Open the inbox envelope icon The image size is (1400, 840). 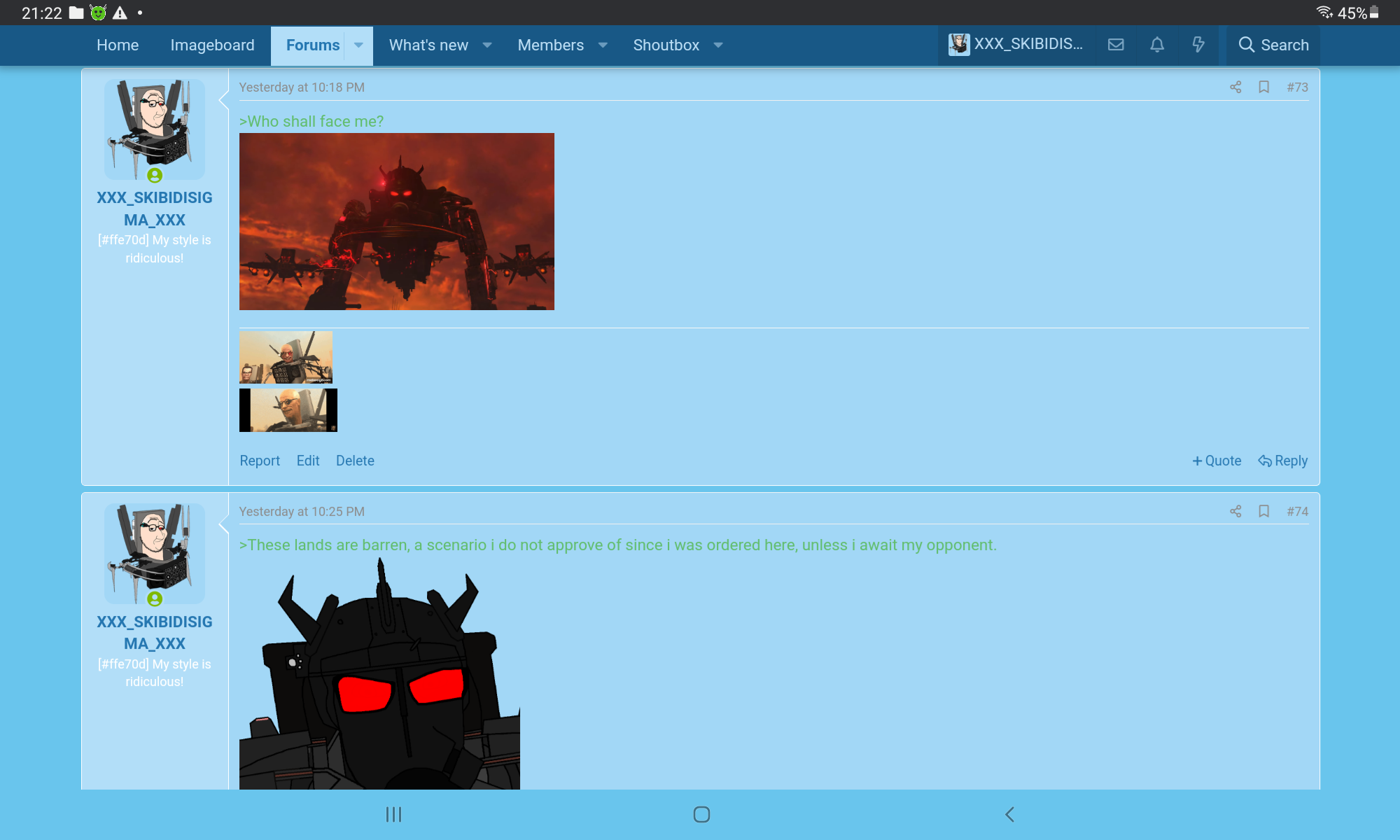[1116, 45]
